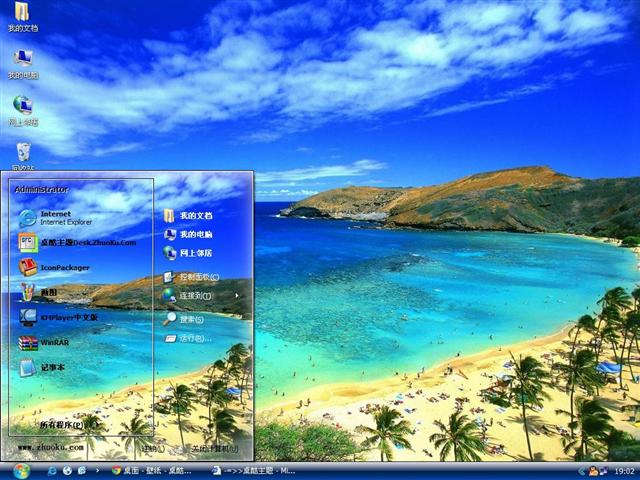Open 运行(R)... run dialog
This screenshot has width=640, height=480.
188,338
